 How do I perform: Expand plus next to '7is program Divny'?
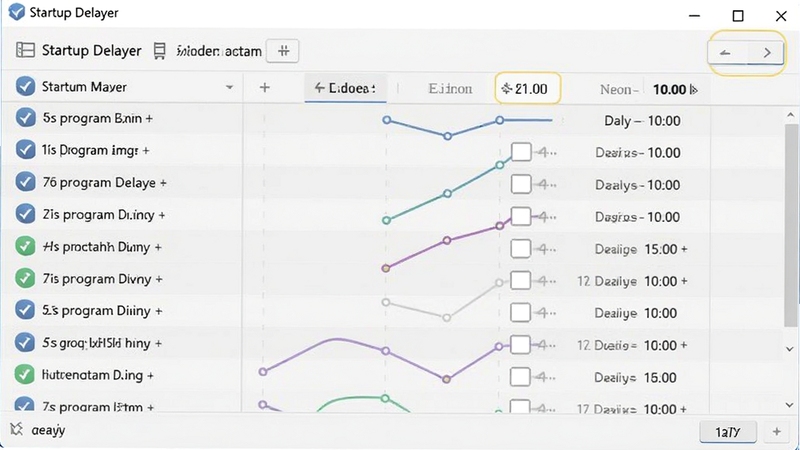click(x=159, y=280)
